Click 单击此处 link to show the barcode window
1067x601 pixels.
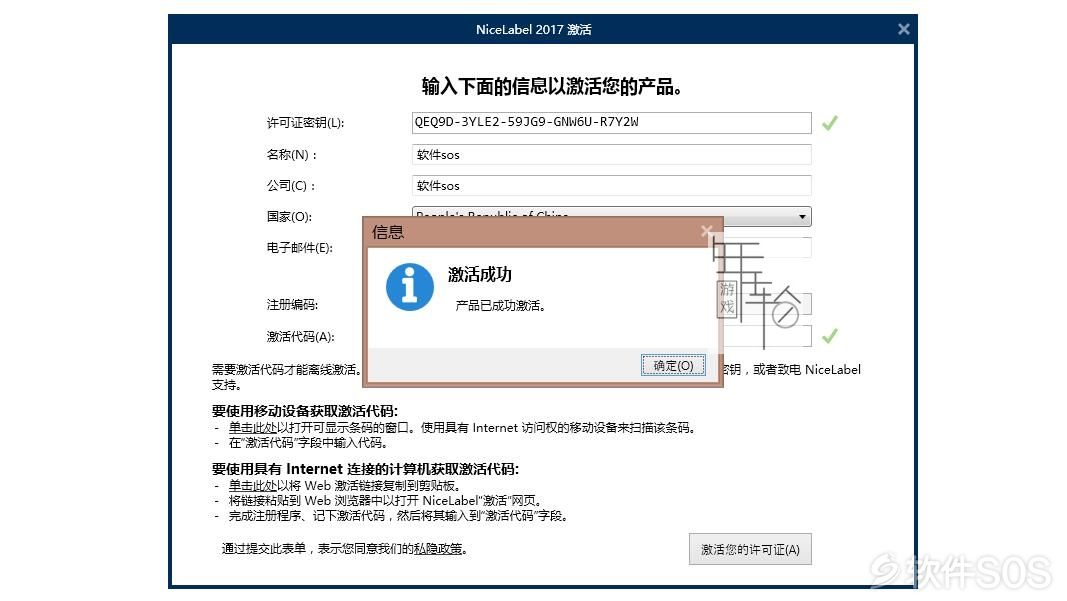pos(252,427)
